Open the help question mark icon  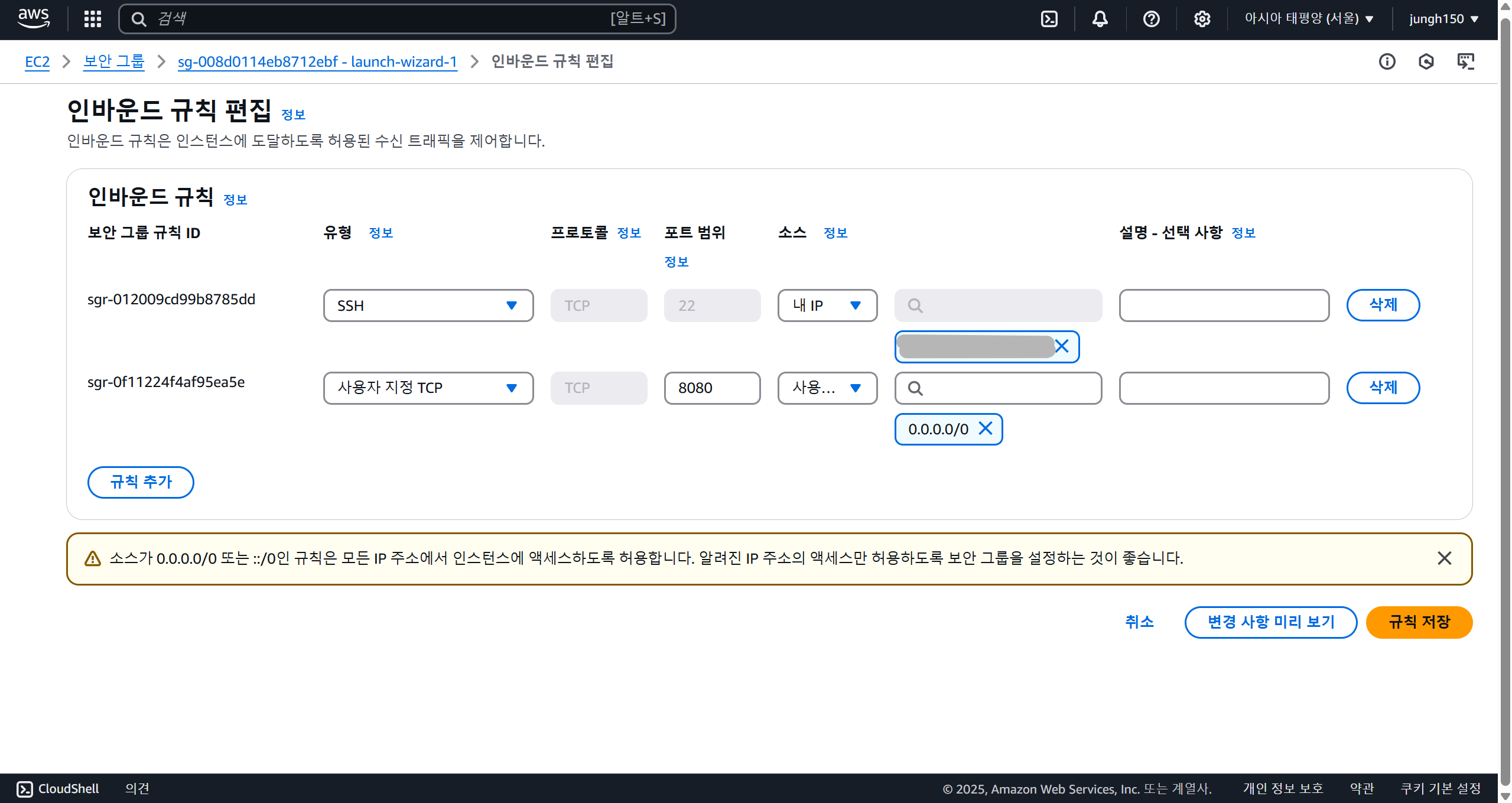(x=1151, y=19)
